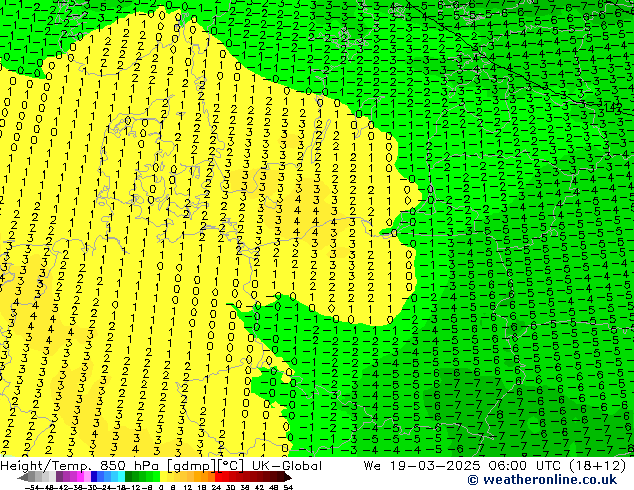The width and height of the screenshot is (634, 490).
Task: Select the dark blue swatch in the legend
Action: (x=94, y=477)
